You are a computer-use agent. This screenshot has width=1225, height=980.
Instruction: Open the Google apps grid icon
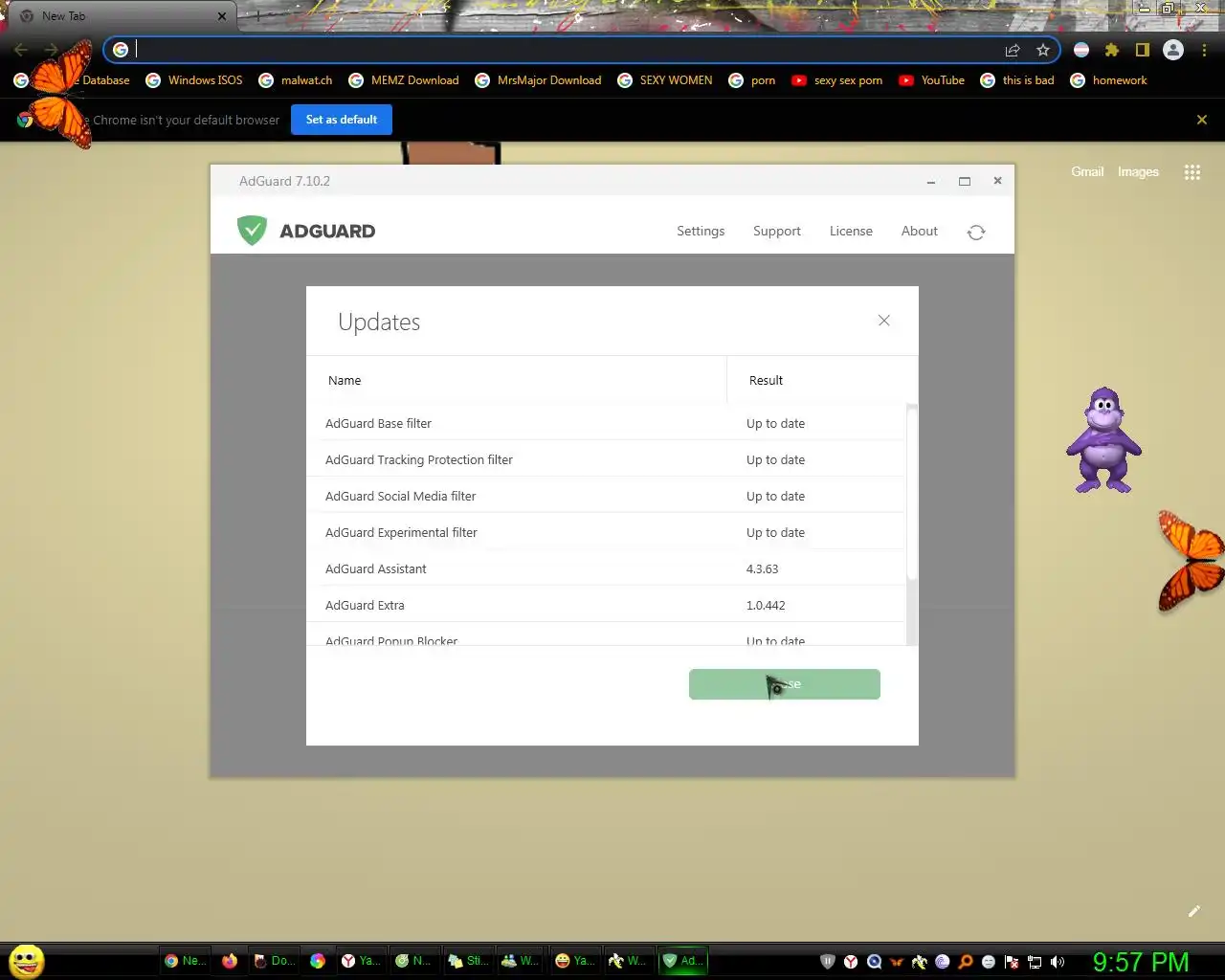[x=1192, y=172]
